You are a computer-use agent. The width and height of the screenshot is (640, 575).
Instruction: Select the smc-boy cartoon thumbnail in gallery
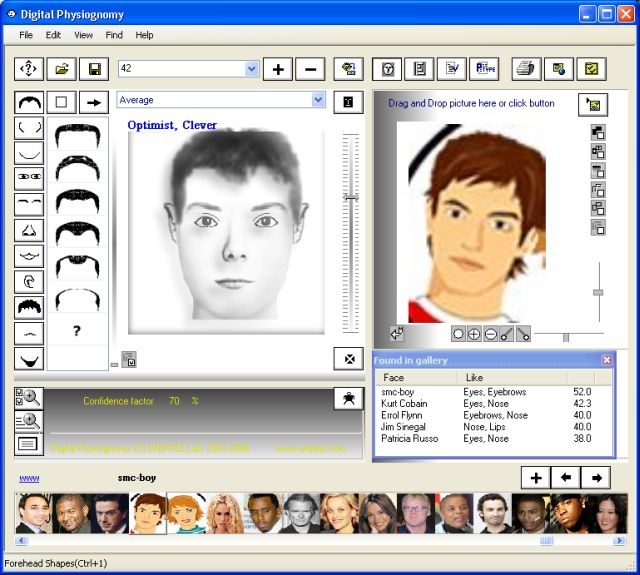click(148, 513)
